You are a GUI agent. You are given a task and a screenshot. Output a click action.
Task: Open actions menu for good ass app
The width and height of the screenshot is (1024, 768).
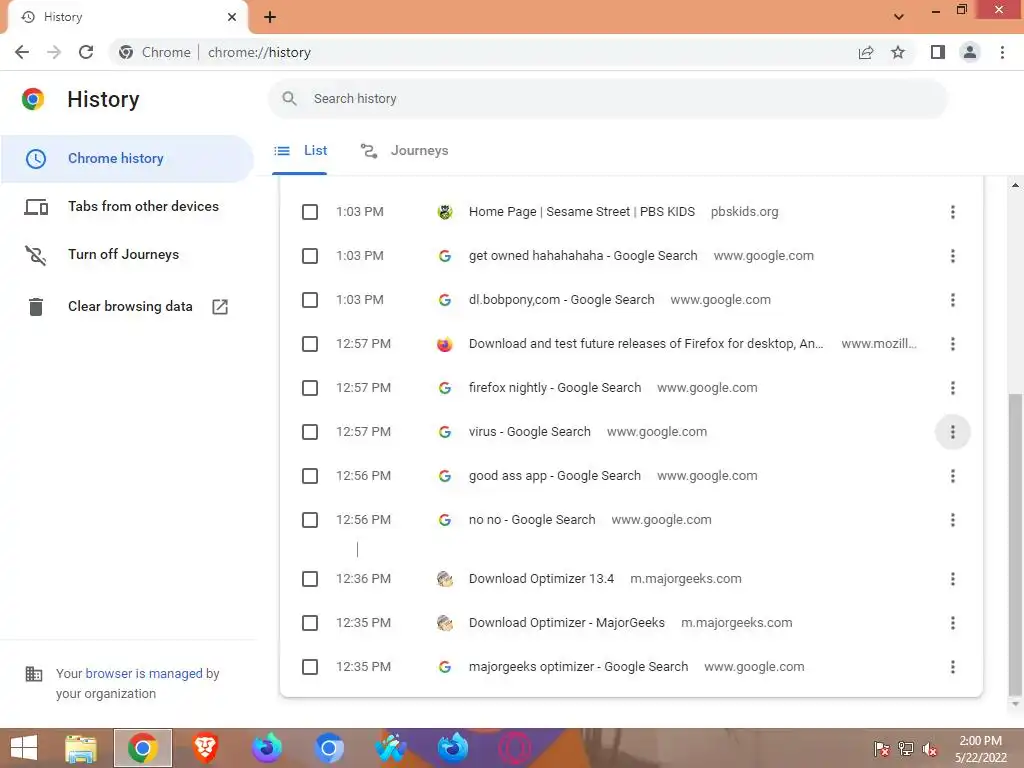[x=953, y=476]
